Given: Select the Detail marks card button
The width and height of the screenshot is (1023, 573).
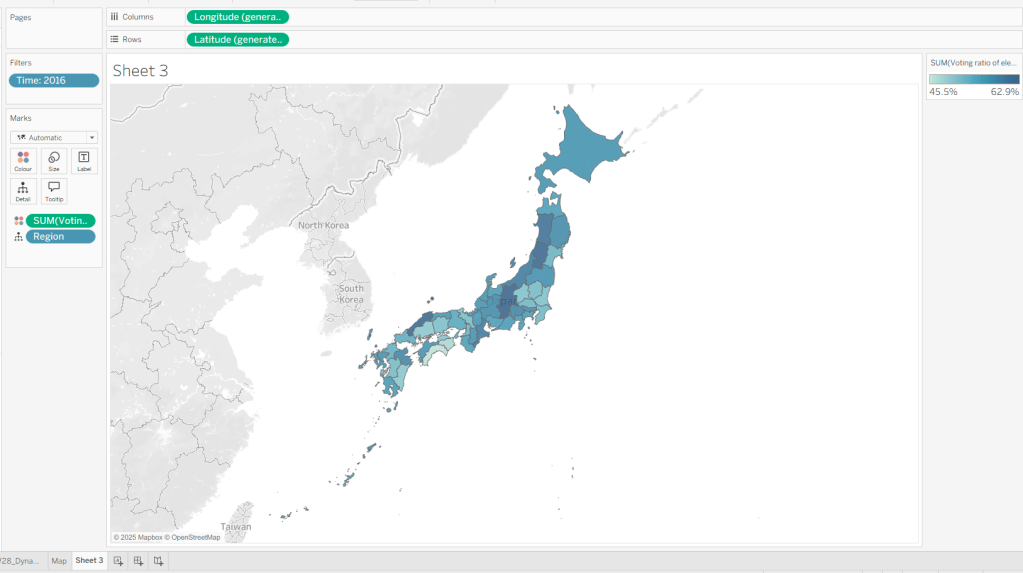Looking at the screenshot, I should click(x=23, y=191).
